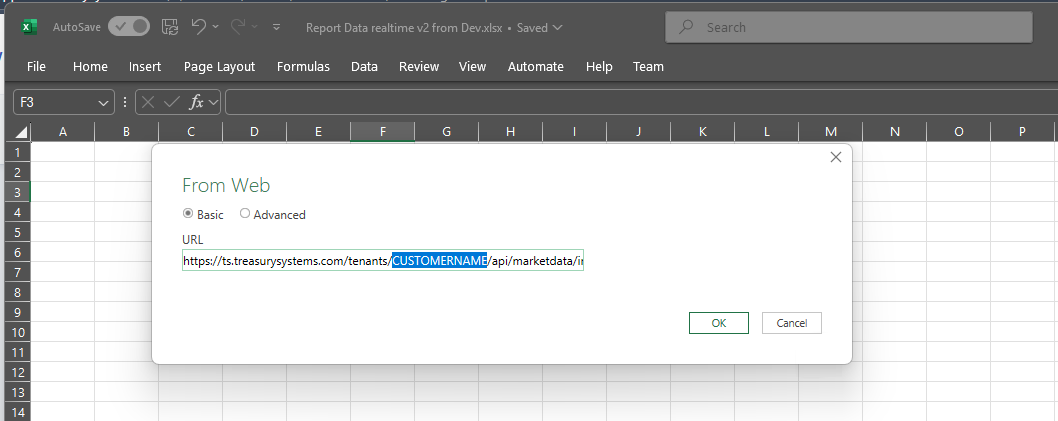The height and width of the screenshot is (421, 1058).
Task: Open the Saved status dropdown next to filename
Action: (557, 28)
